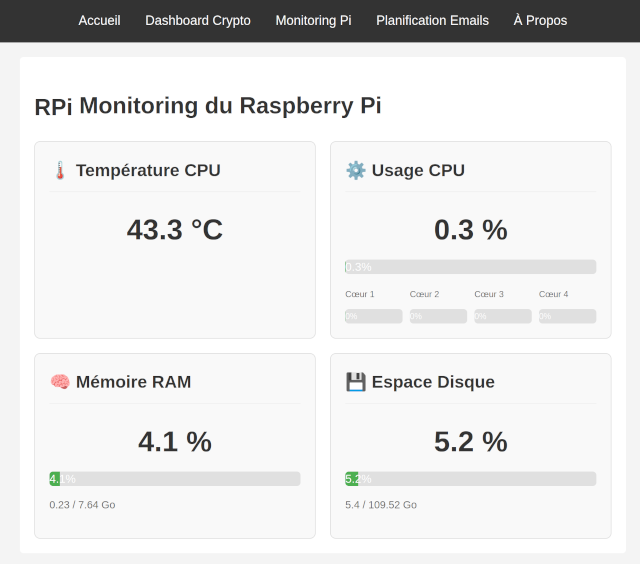
Task: Select Monitoring Pi in navbar
Action: click(x=313, y=20)
